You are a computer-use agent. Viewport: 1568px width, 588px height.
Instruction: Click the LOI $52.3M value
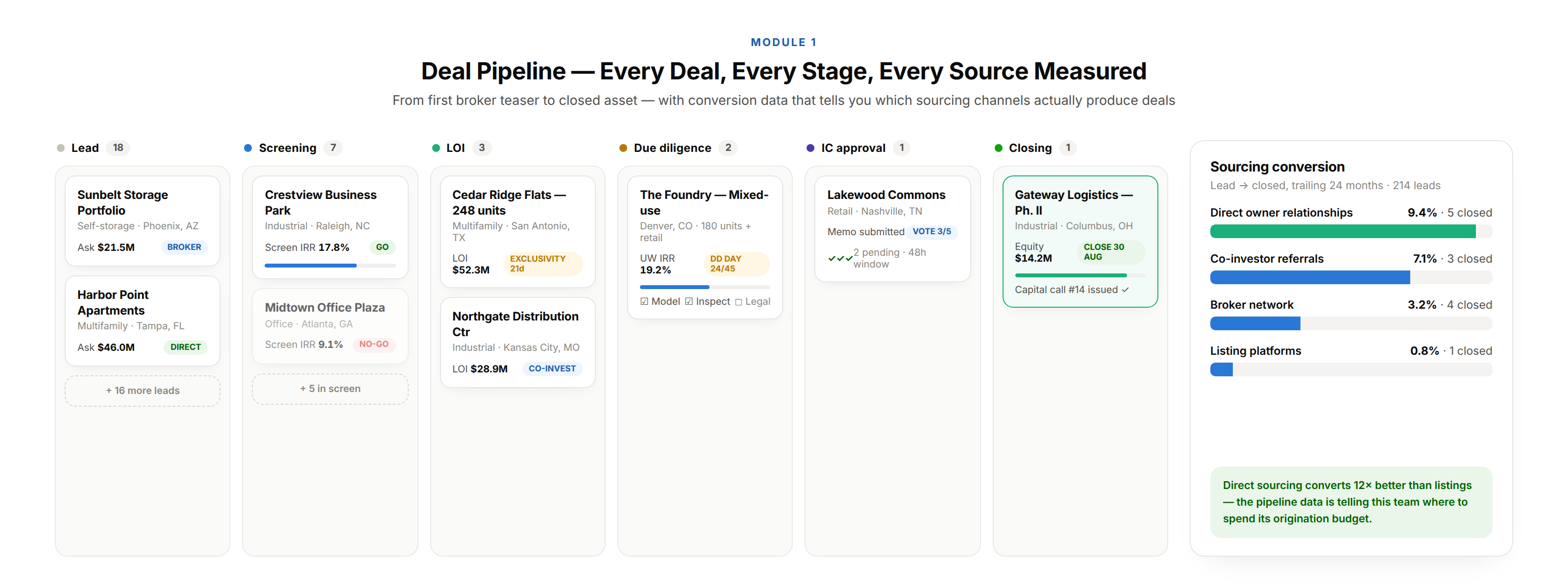(x=470, y=264)
